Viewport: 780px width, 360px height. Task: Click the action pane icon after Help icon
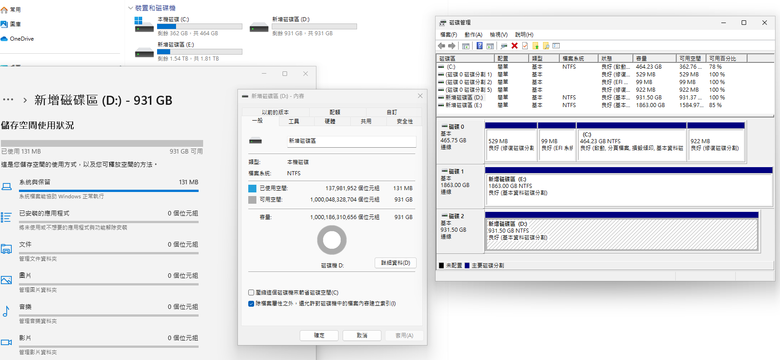(x=490, y=46)
